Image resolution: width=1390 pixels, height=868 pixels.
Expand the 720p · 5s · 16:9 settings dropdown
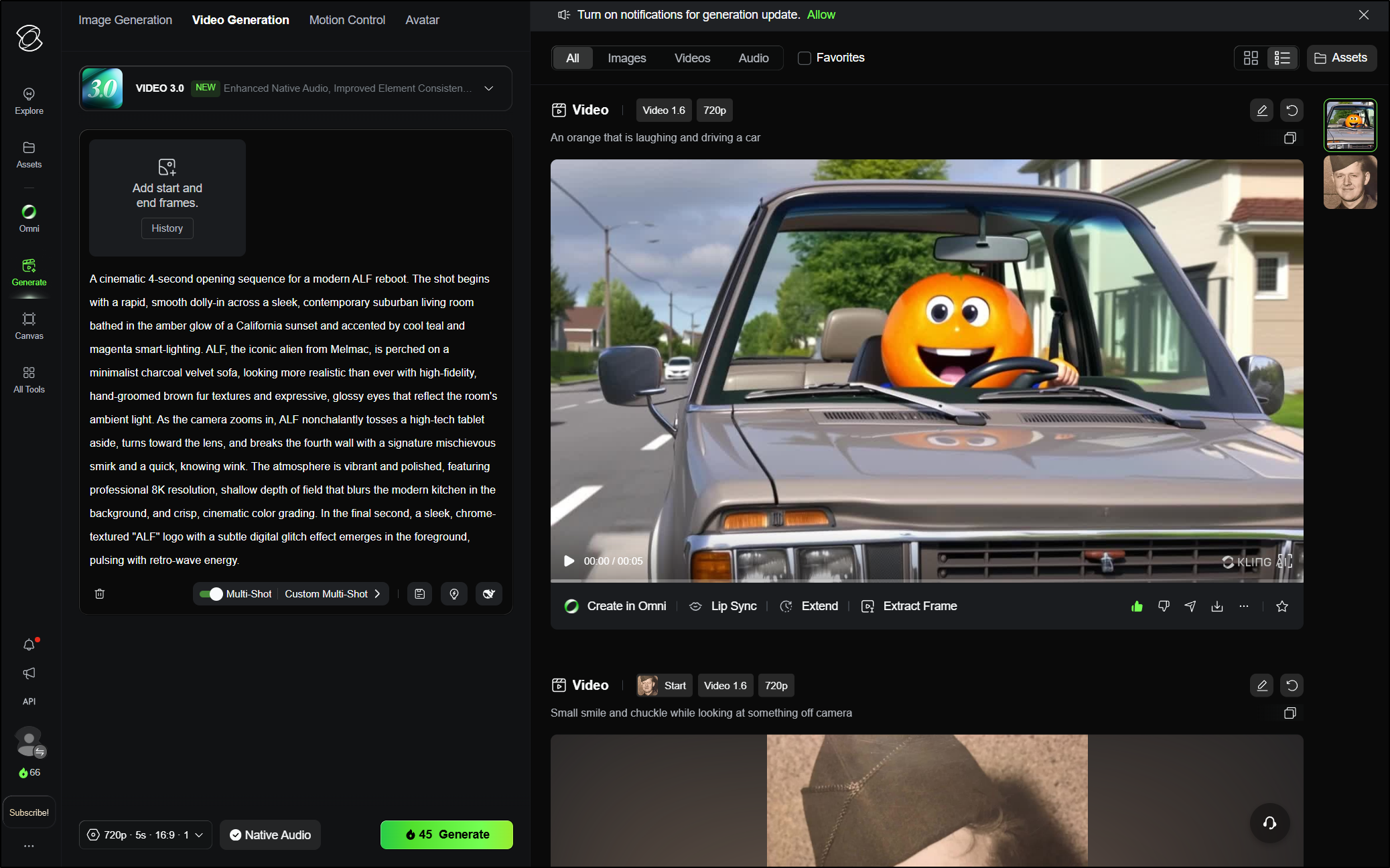(x=145, y=835)
